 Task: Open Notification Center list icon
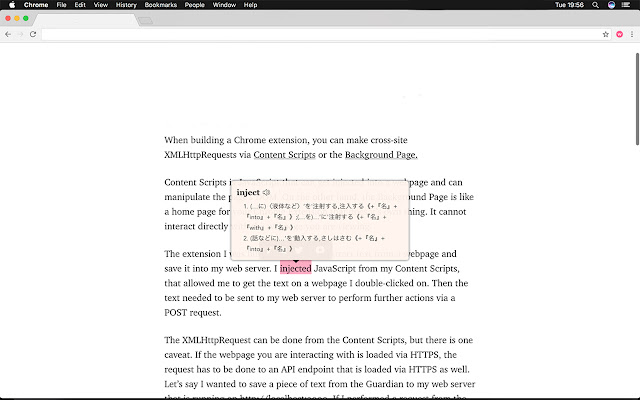coord(626,5)
